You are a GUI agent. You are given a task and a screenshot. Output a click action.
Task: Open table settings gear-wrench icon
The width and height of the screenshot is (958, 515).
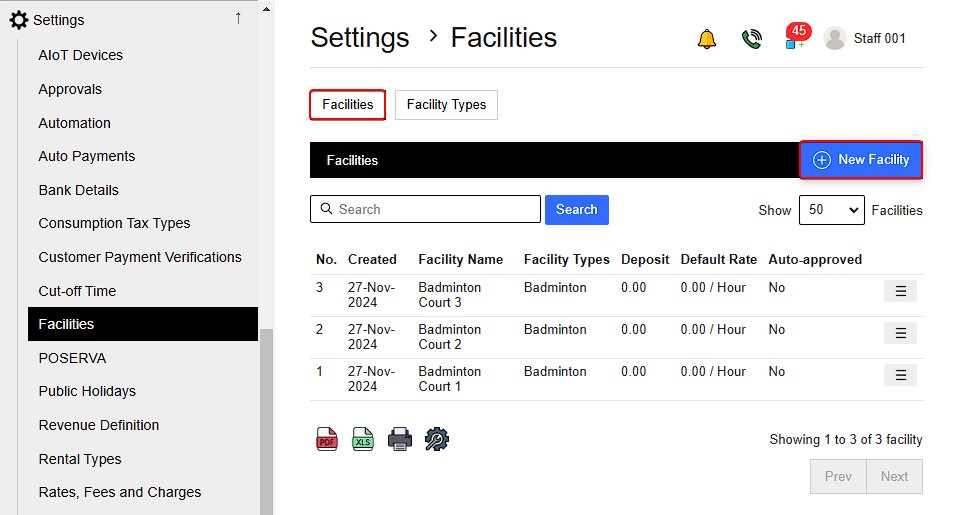click(437, 439)
